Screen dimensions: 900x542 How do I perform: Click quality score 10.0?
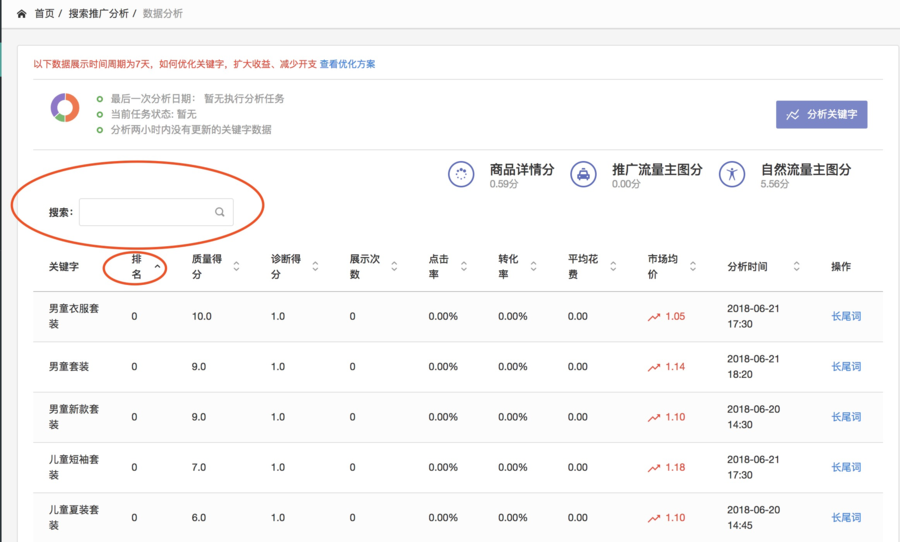201,316
